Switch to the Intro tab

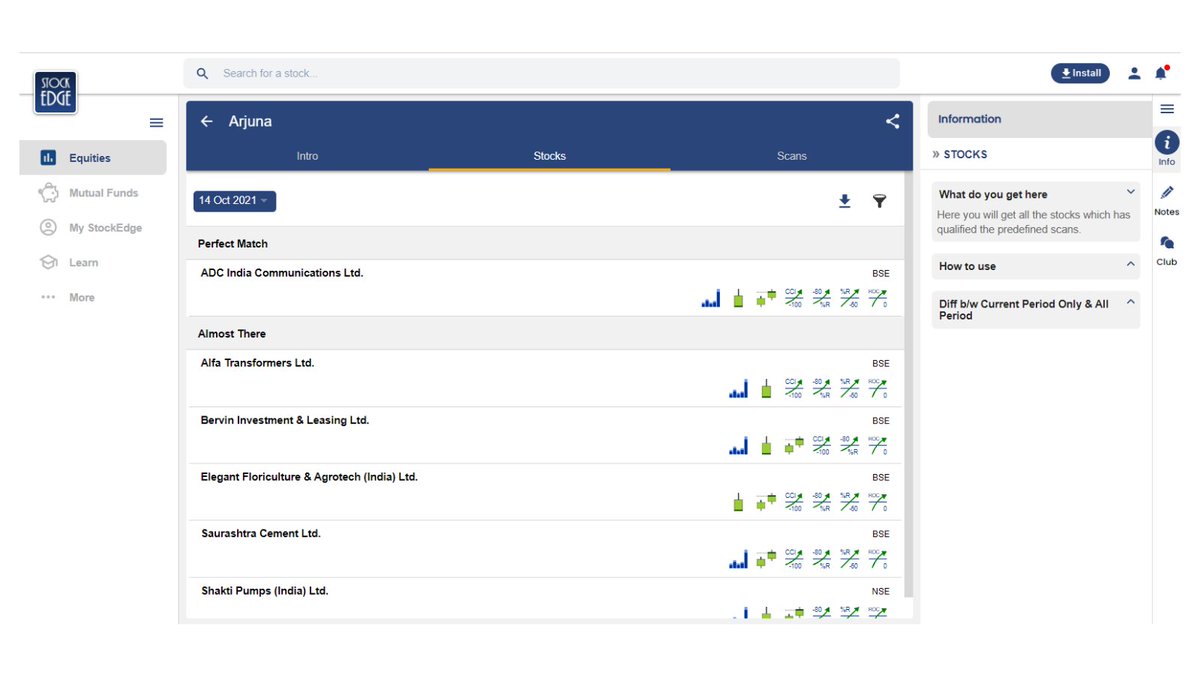click(307, 156)
